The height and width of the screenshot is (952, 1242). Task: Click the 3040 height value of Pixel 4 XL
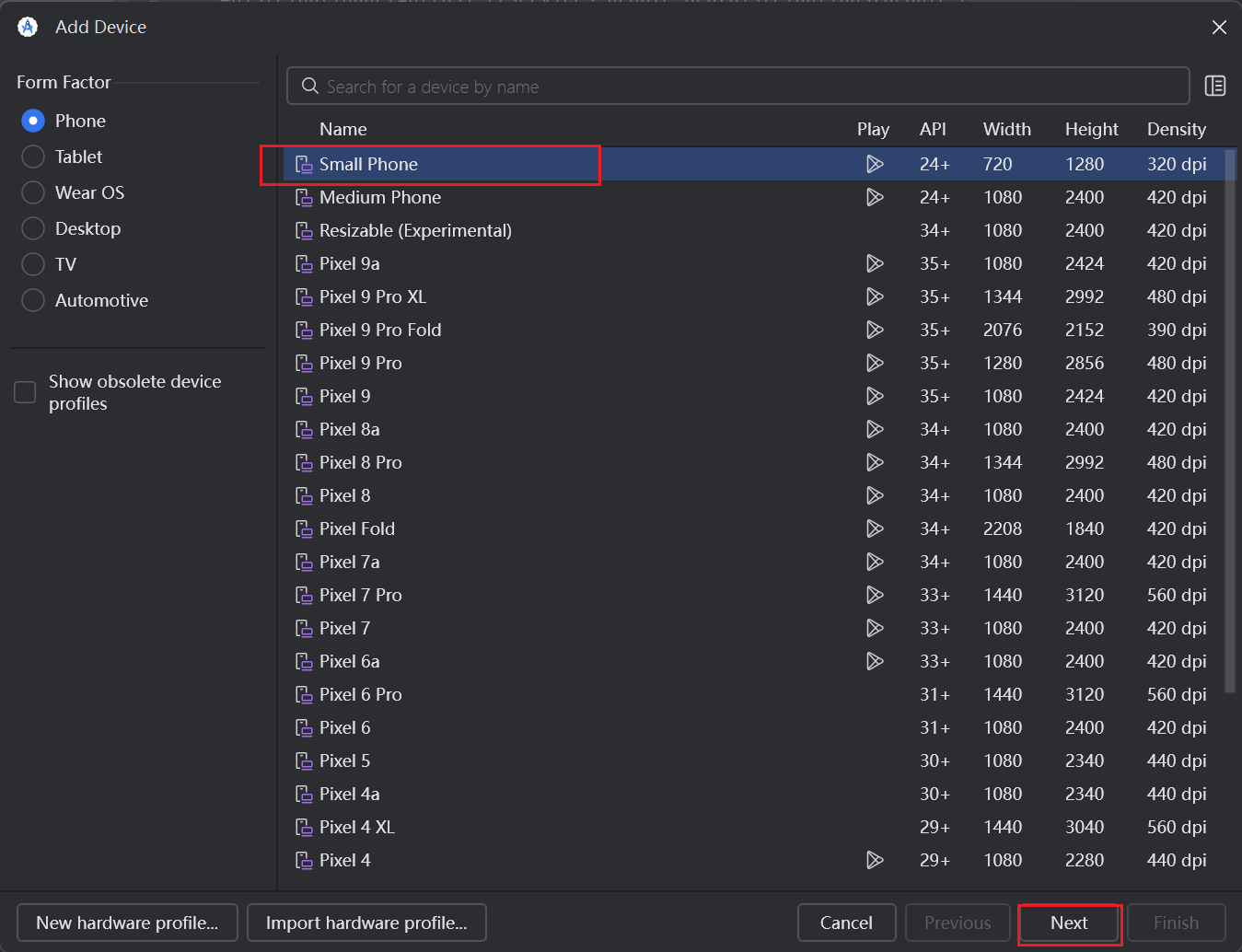pyautogui.click(x=1085, y=827)
